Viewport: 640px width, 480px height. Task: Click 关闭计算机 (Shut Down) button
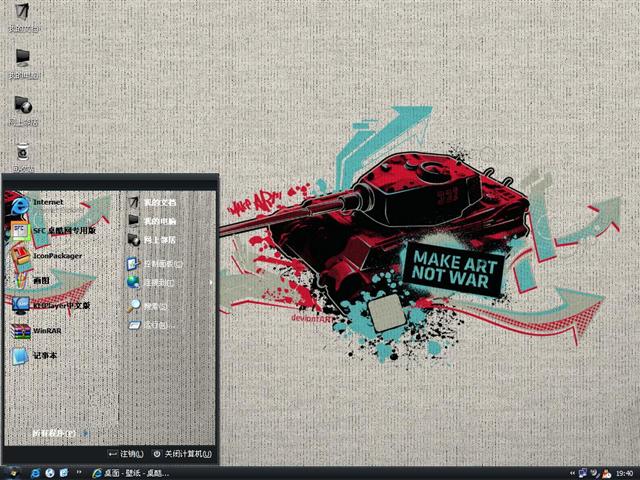(x=182, y=453)
